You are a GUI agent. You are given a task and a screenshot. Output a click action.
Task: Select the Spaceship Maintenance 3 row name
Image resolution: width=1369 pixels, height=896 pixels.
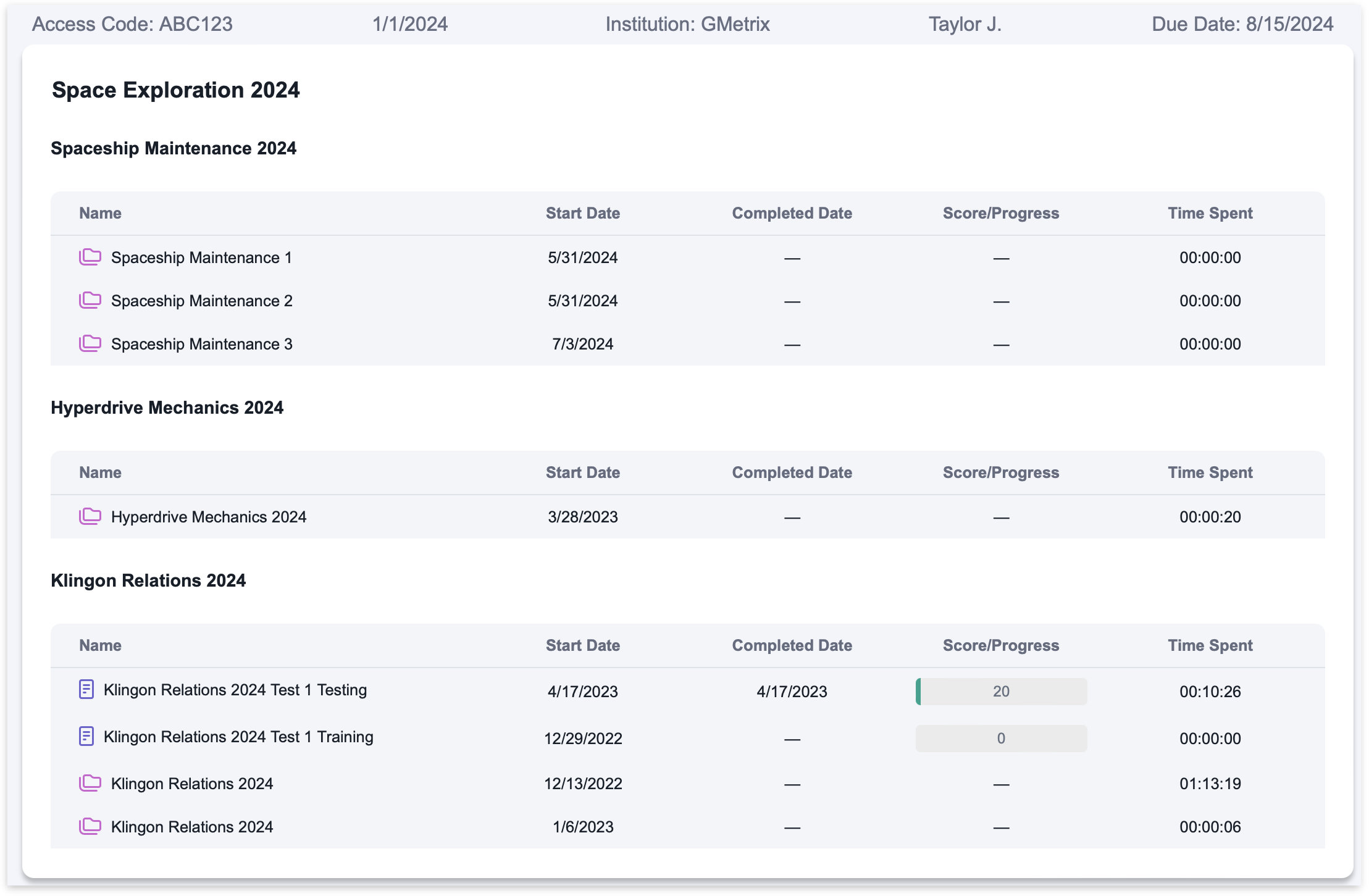pyautogui.click(x=201, y=344)
